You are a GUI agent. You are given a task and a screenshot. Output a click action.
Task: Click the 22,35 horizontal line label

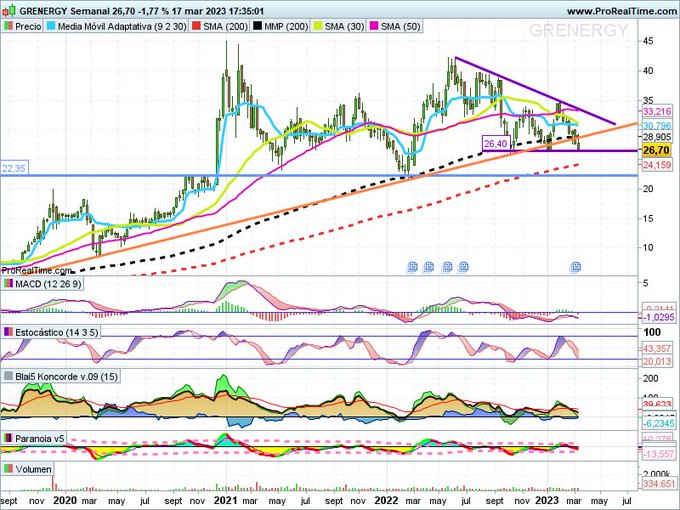click(14, 168)
